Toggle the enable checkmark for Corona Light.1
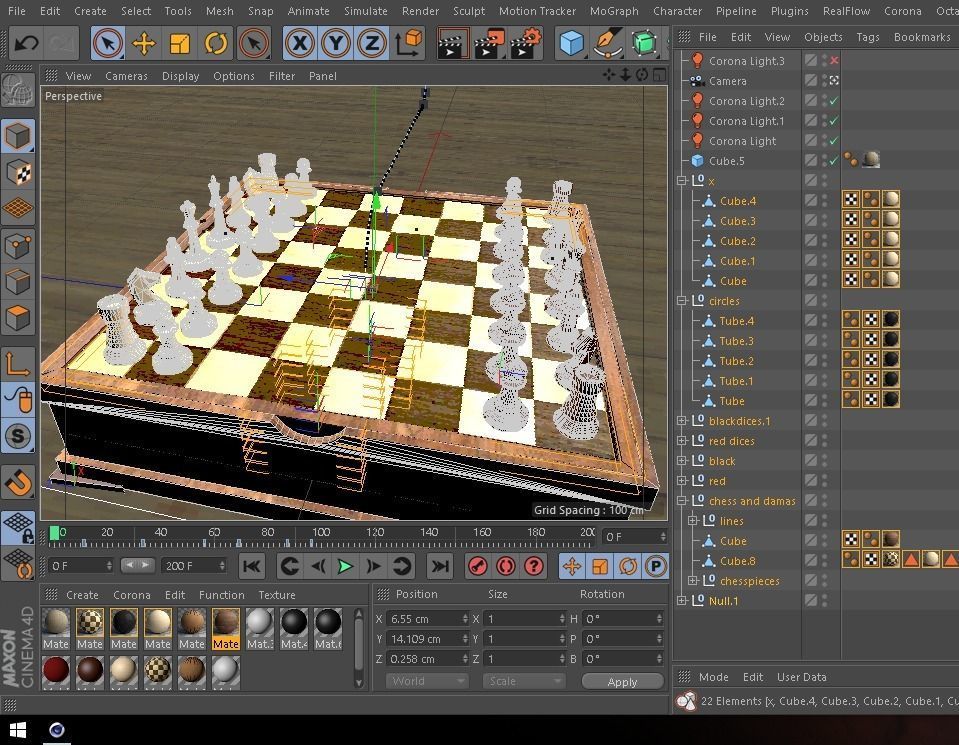959x745 pixels. [834, 120]
